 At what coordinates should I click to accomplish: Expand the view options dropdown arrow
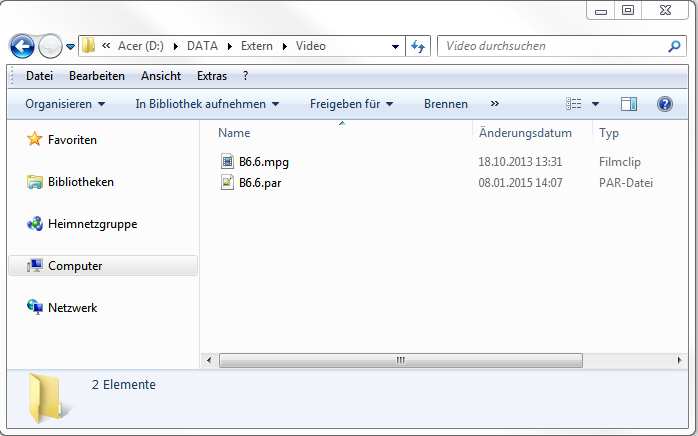[596, 104]
